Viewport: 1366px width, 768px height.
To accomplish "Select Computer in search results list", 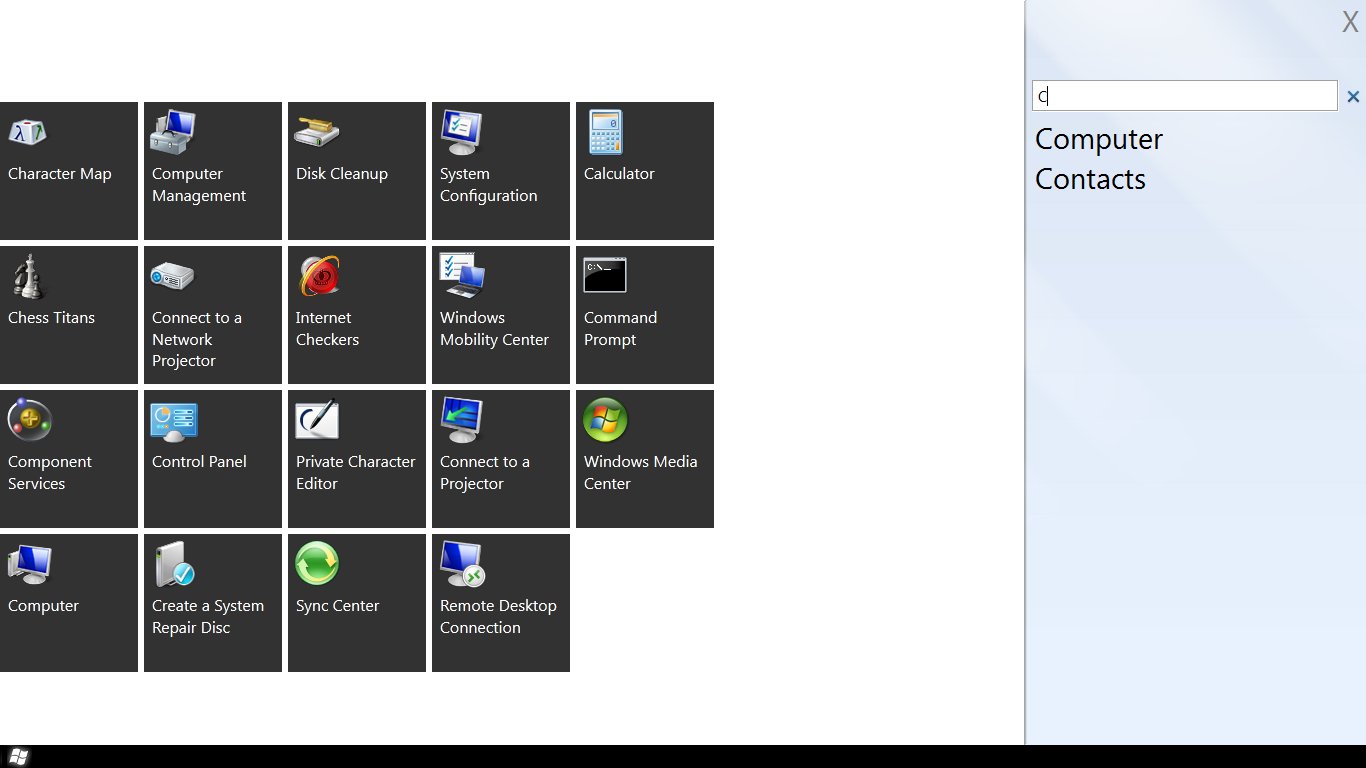I will (x=1098, y=139).
